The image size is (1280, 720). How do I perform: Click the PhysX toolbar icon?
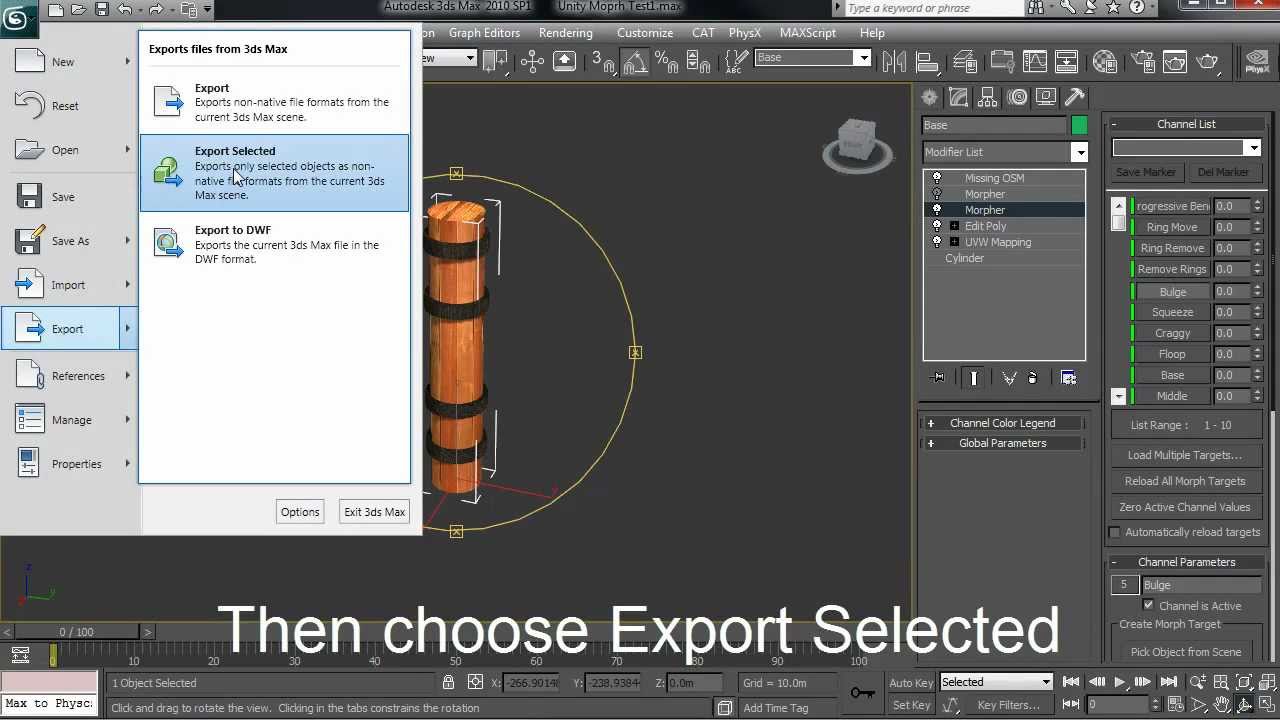[x=1257, y=62]
